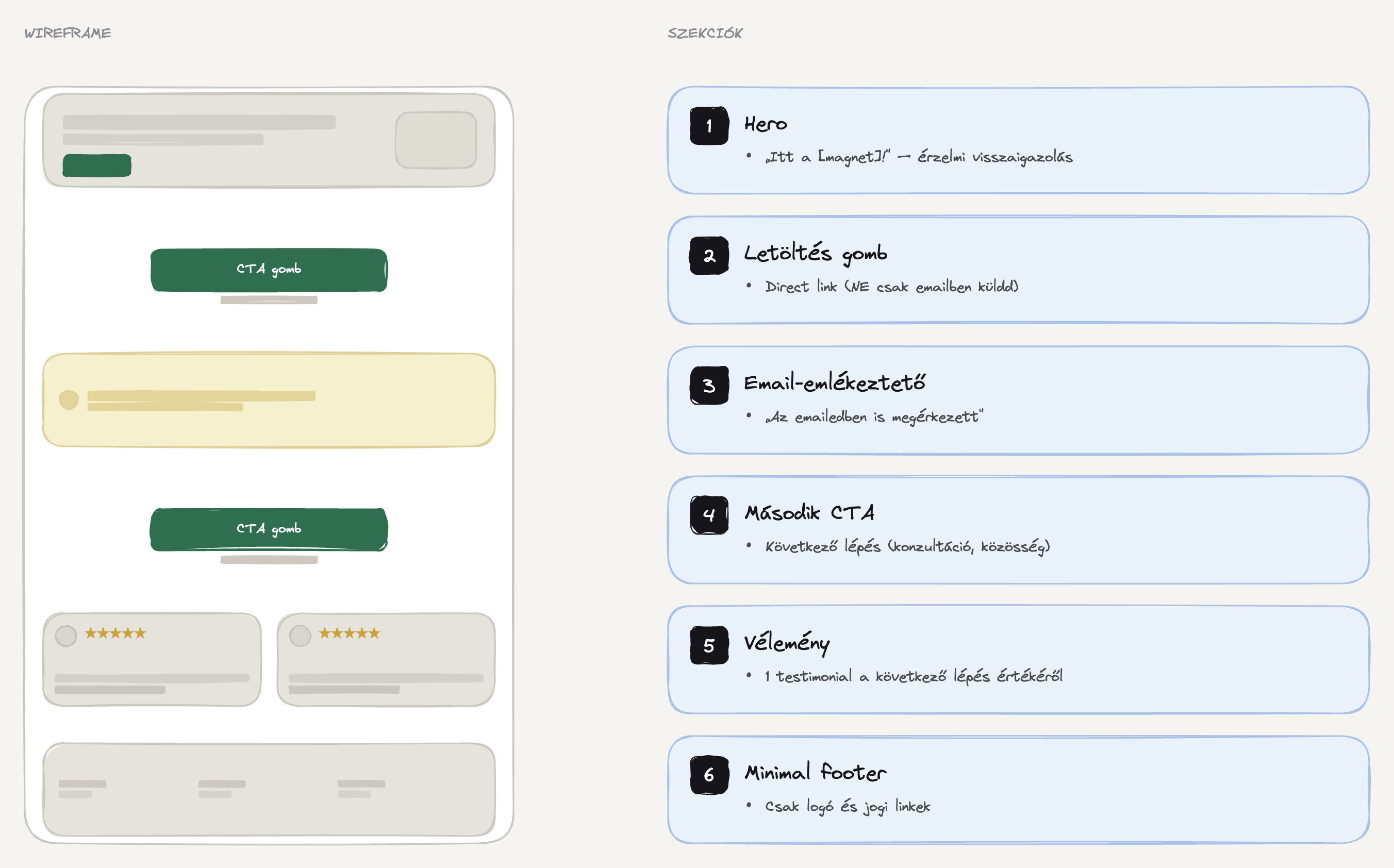Viewport: 1394px width, 868px height.
Task: Click the small green button in the hero wireframe
Action: (97, 165)
